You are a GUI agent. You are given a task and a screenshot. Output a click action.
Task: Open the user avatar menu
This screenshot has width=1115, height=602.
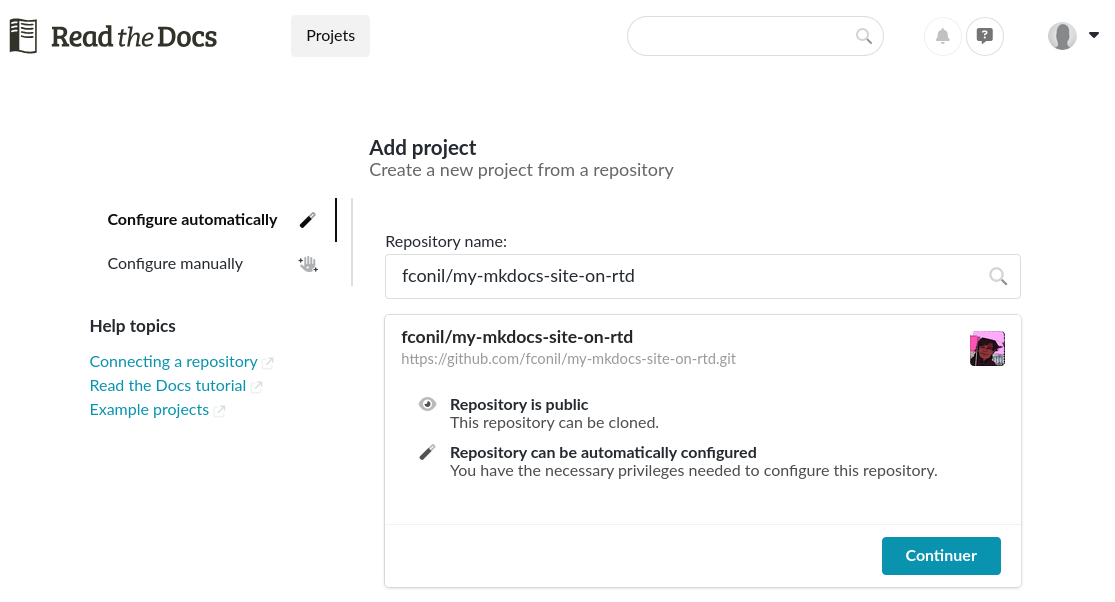coord(1062,36)
